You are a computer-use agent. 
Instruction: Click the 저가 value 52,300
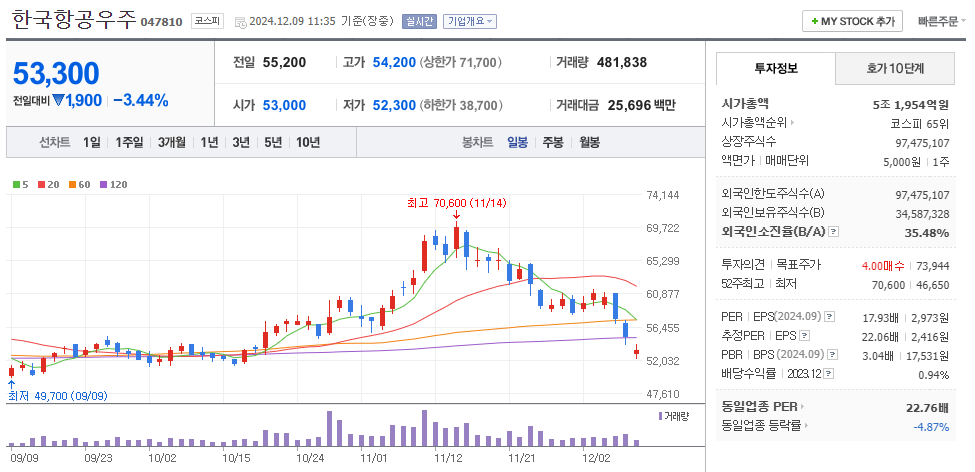tap(394, 106)
